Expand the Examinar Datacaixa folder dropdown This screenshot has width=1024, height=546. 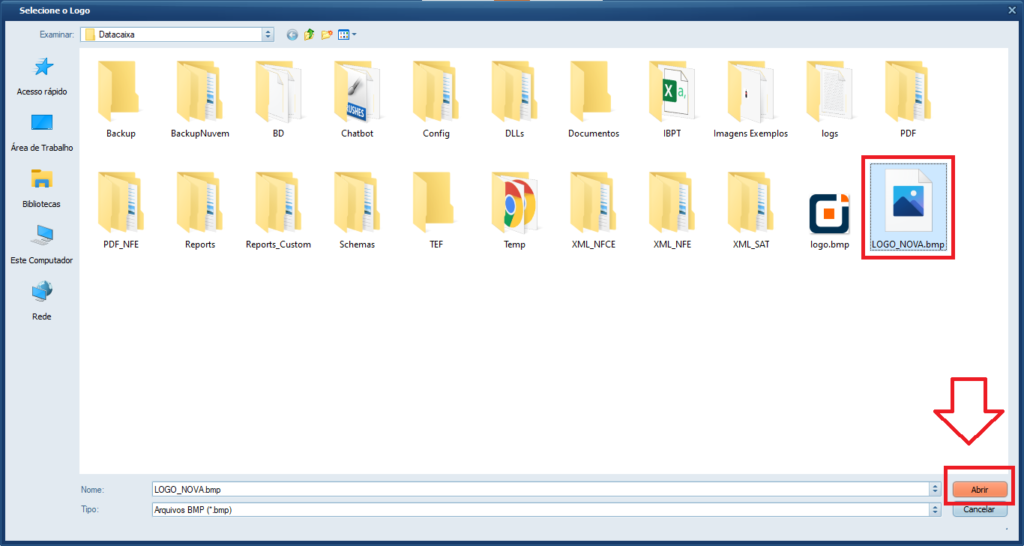tap(267, 34)
